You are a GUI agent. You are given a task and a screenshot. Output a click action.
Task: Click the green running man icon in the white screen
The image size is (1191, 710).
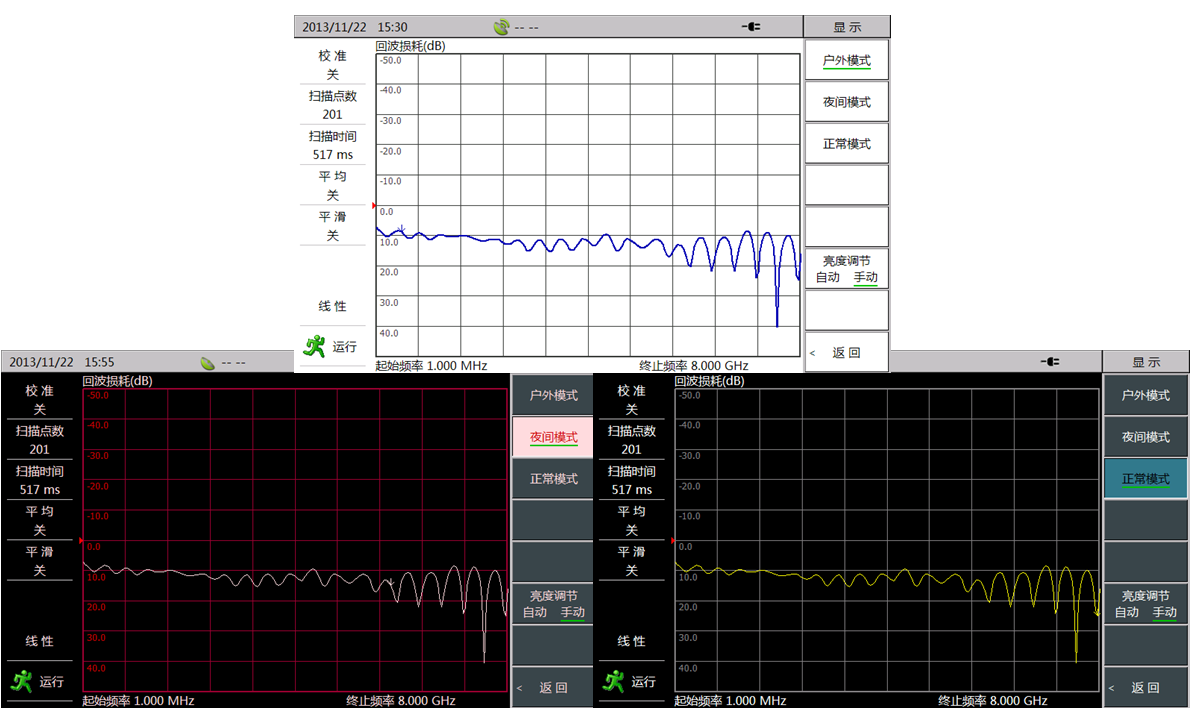pyautogui.click(x=315, y=346)
